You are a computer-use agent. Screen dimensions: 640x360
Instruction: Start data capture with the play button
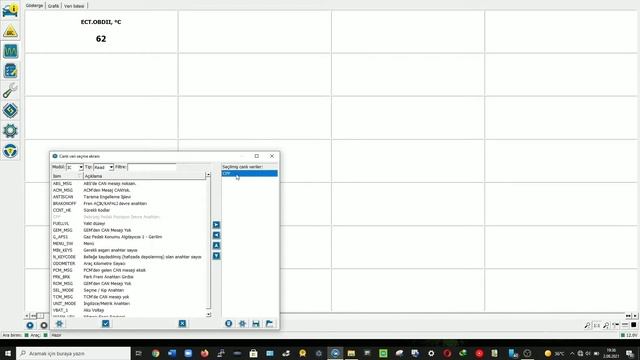pyautogui.click(x=30, y=325)
